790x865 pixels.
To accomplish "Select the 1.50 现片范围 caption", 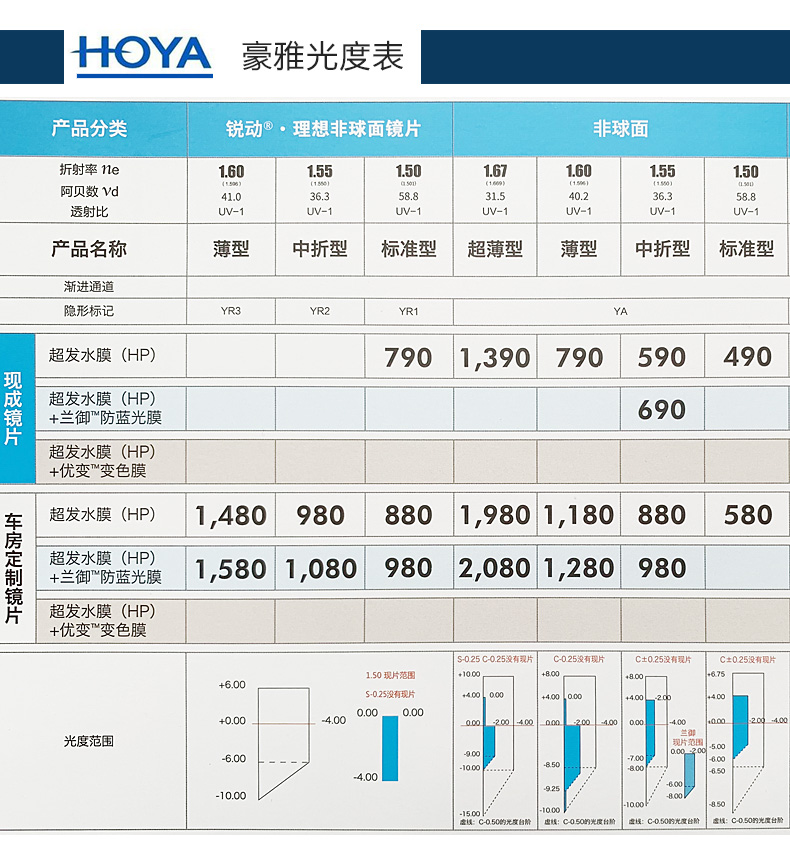I will [391, 675].
